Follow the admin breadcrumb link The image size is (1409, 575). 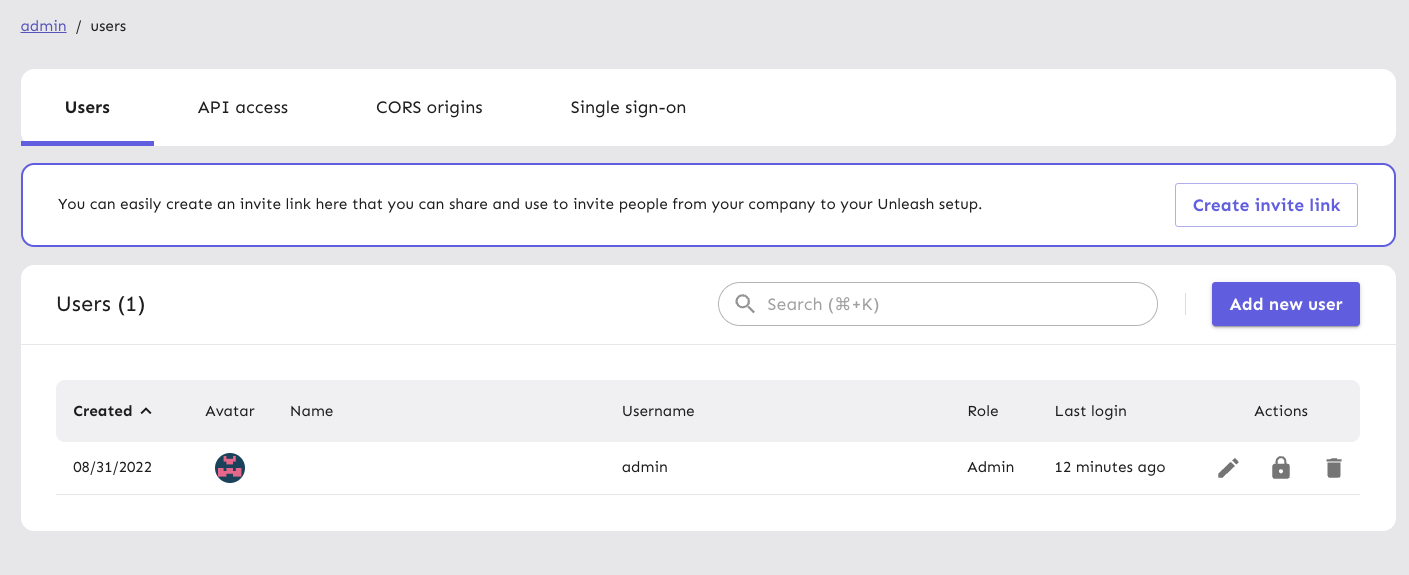[x=44, y=26]
